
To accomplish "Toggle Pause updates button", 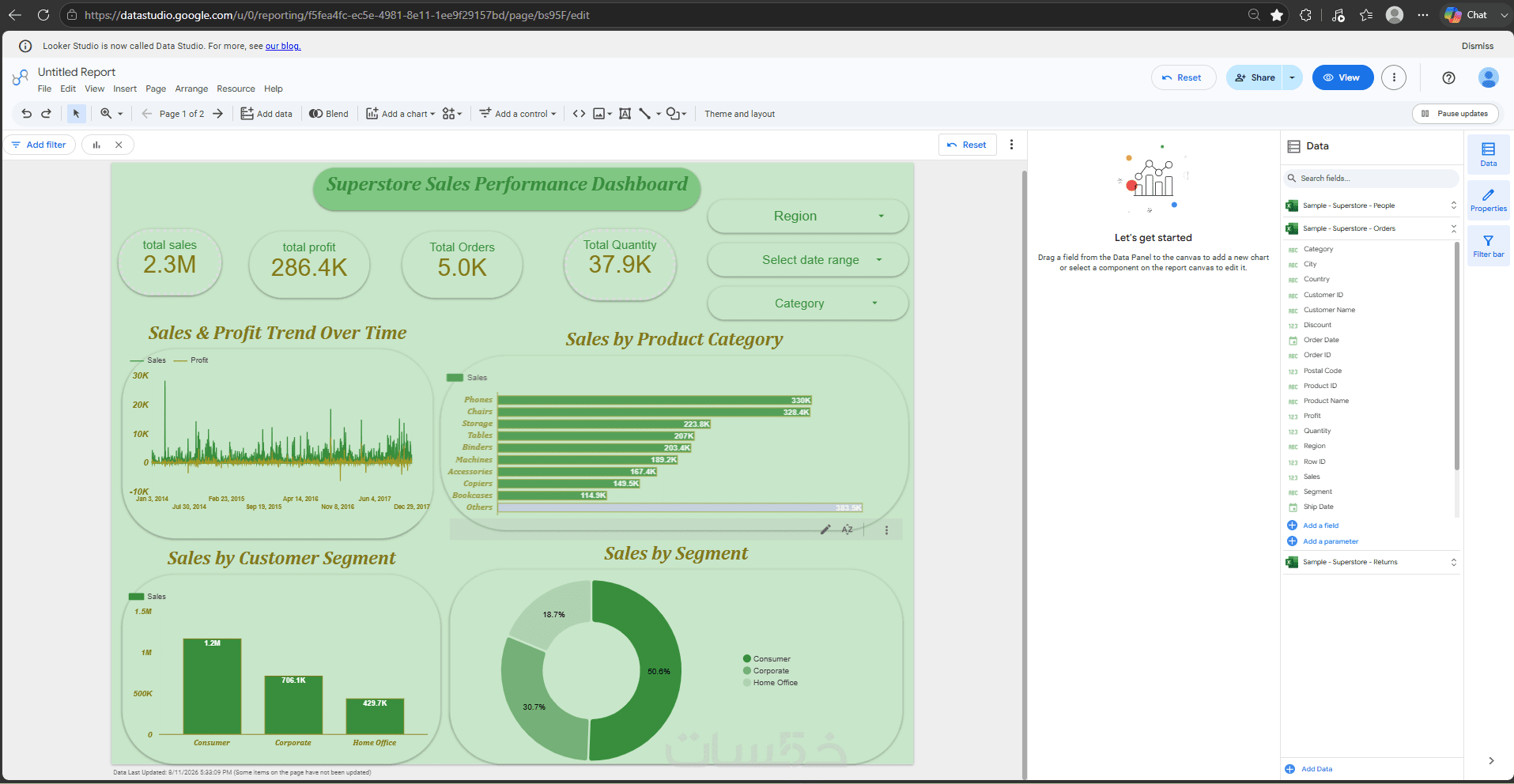I will [1455, 114].
